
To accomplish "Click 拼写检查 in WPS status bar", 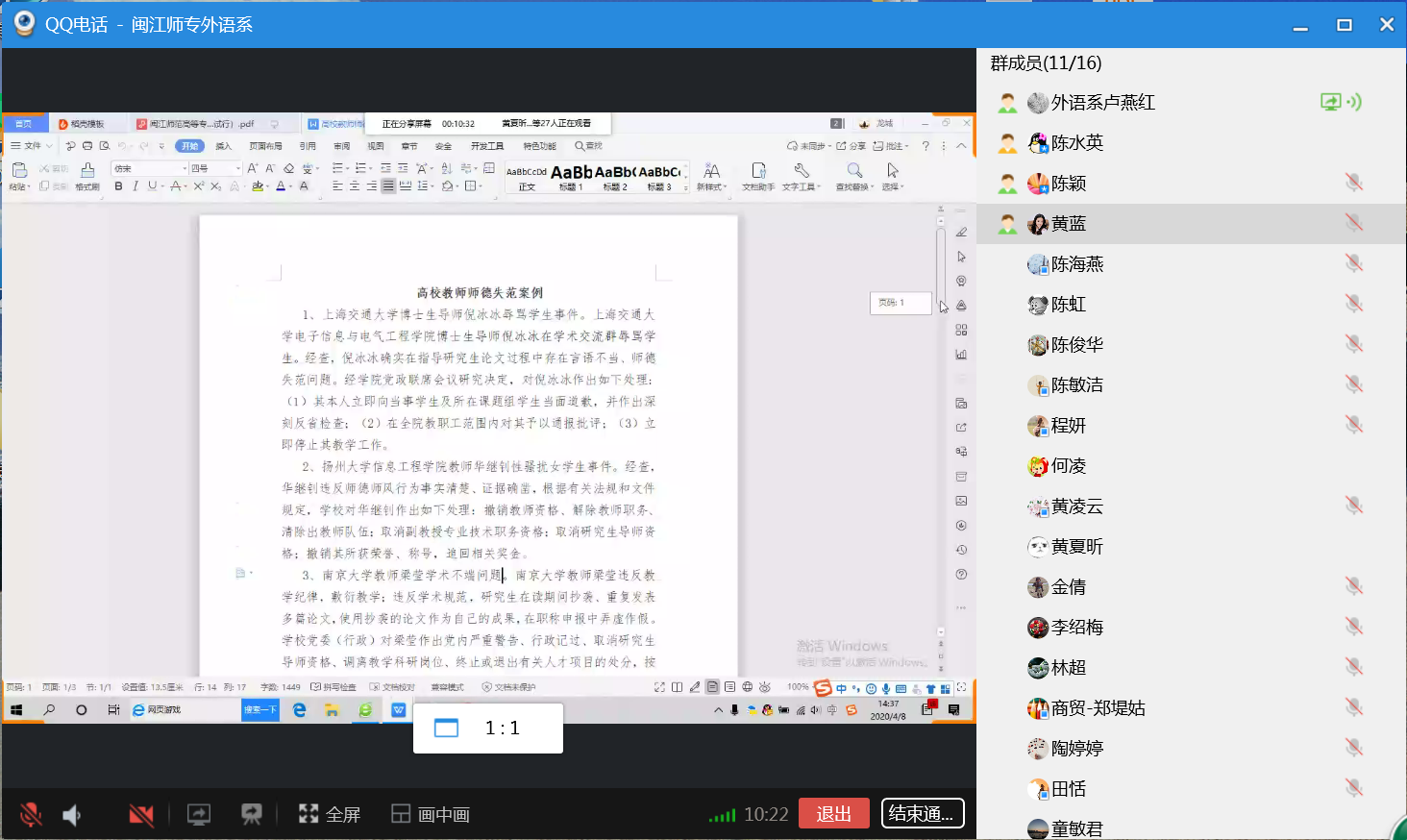I will click(334, 687).
